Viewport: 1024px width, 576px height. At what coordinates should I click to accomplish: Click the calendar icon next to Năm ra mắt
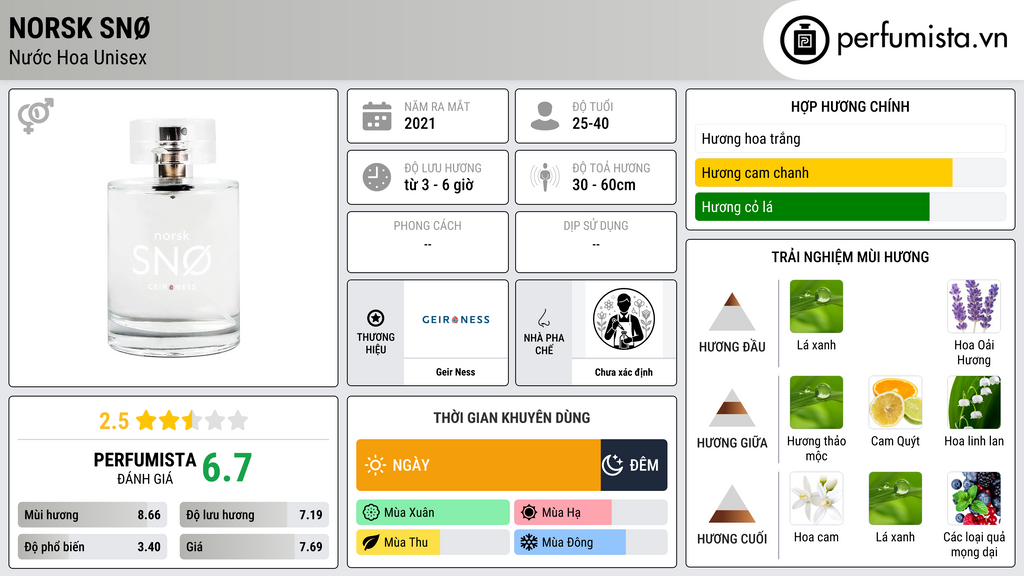(x=377, y=116)
